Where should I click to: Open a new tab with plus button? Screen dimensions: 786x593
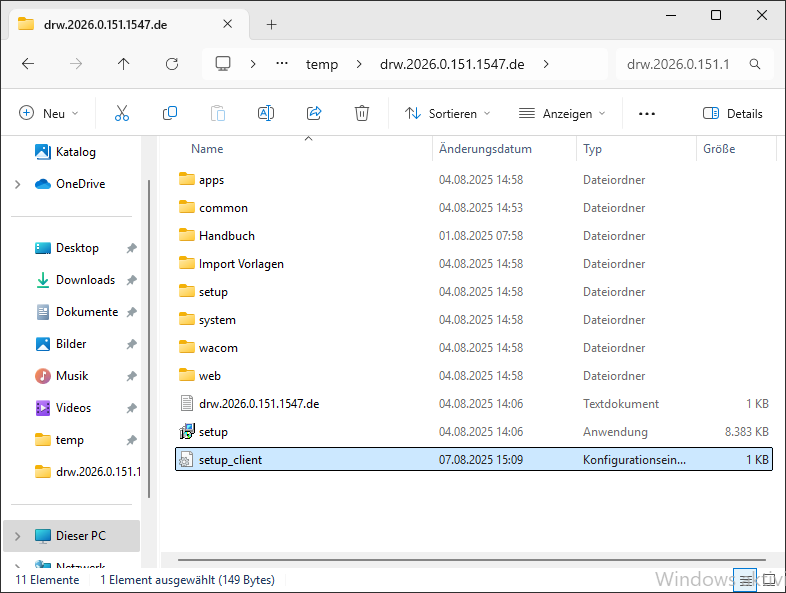271,24
